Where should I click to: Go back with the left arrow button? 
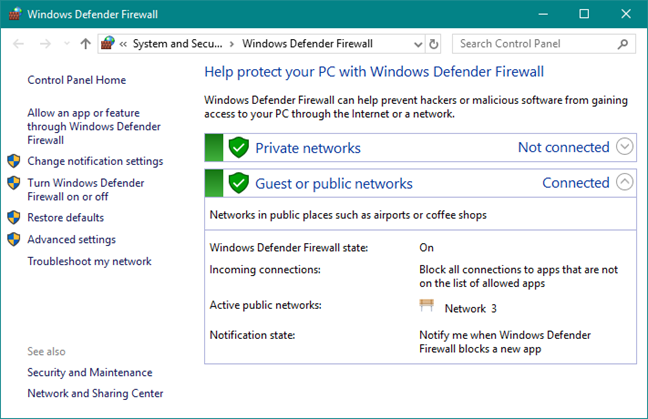coord(18,43)
